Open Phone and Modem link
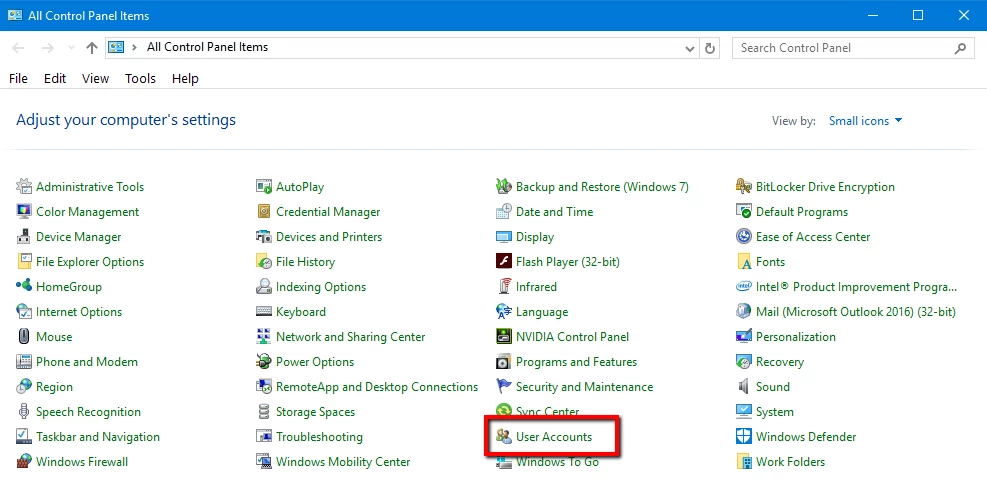 pos(87,362)
